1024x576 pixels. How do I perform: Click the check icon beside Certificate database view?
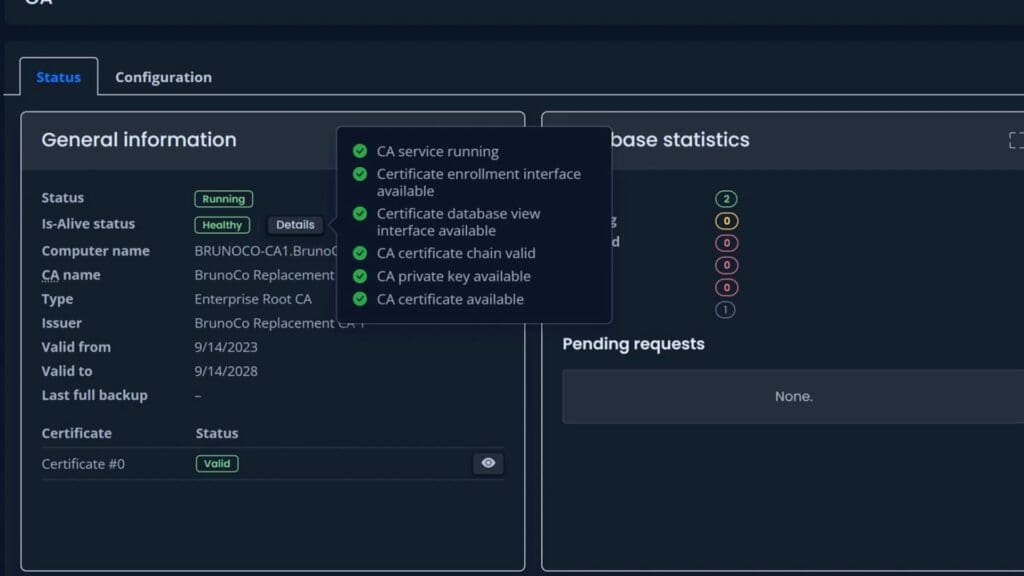tap(360, 214)
